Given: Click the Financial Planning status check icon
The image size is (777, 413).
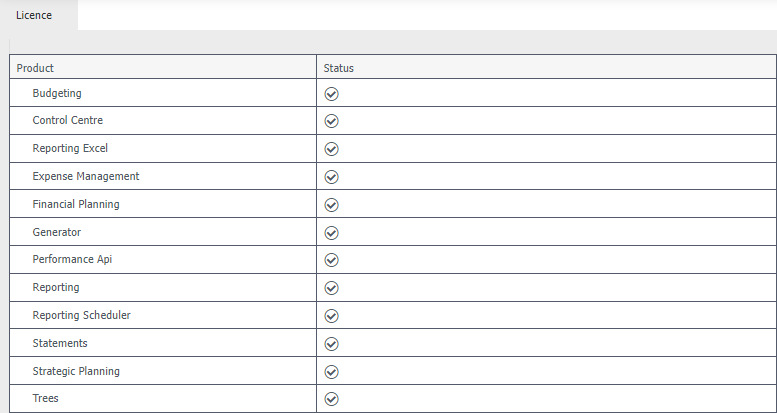Looking at the screenshot, I should 332,205.
